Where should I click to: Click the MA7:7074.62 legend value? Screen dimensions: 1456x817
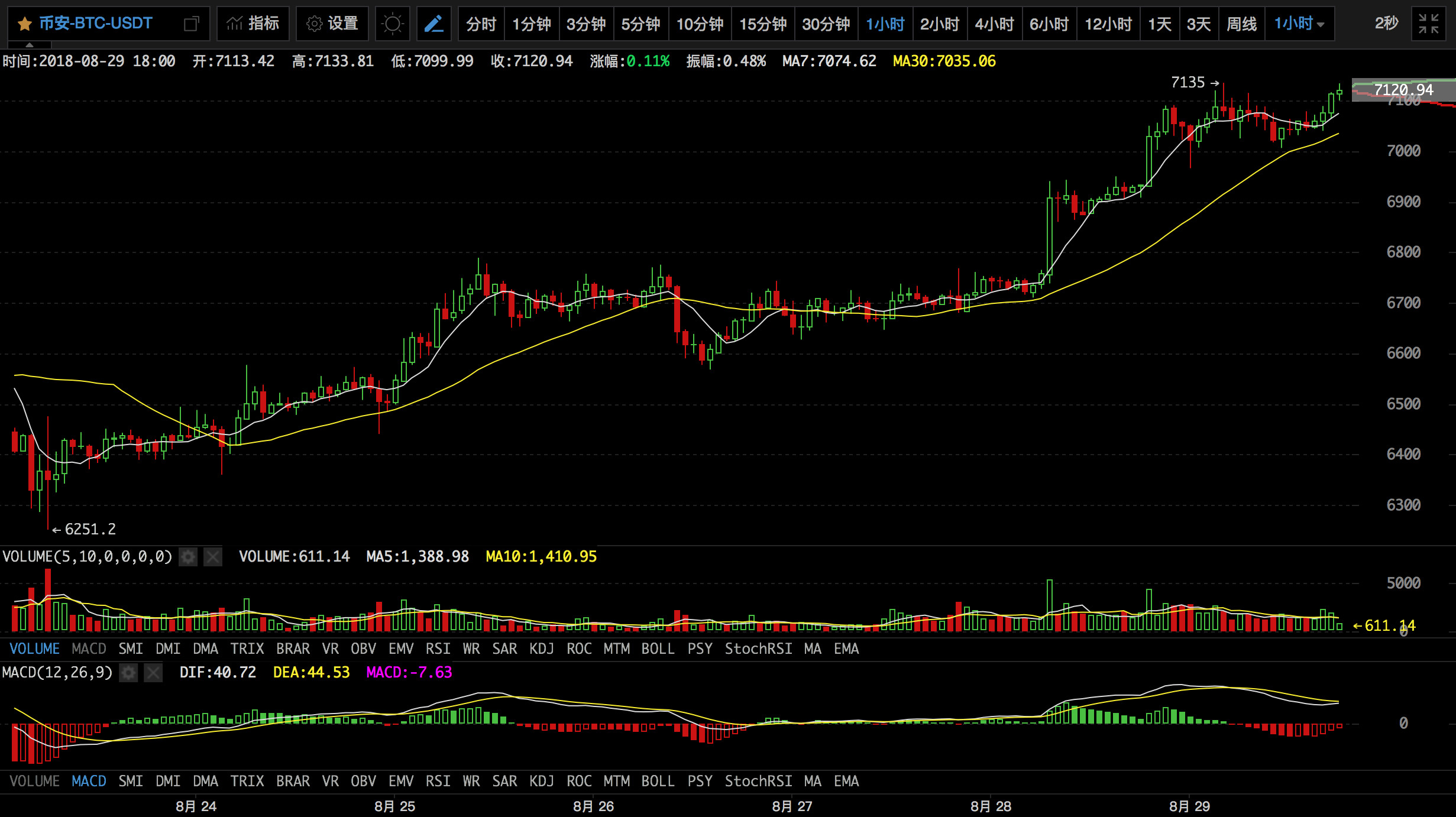tap(829, 61)
